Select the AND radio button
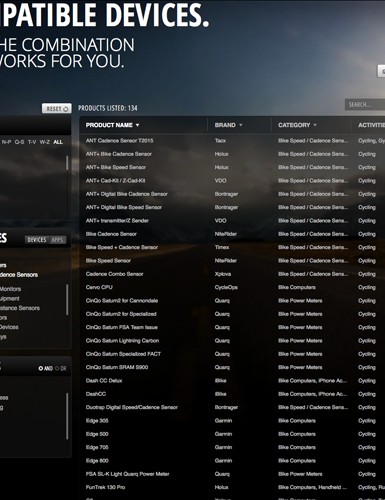The height and width of the screenshot is (500, 385). tap(46, 368)
